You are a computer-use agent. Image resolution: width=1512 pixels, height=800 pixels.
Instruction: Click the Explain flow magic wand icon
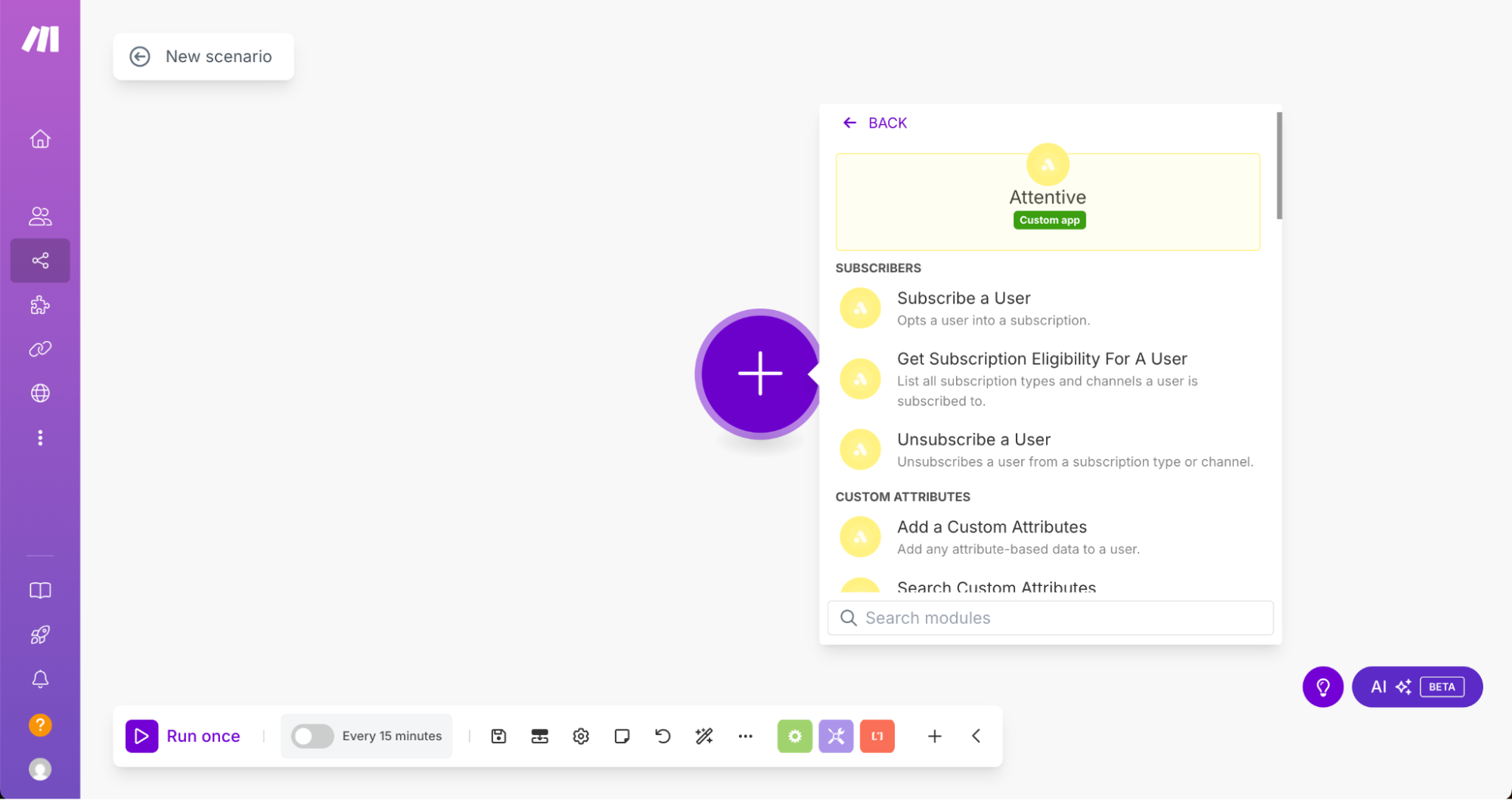pyautogui.click(x=704, y=736)
